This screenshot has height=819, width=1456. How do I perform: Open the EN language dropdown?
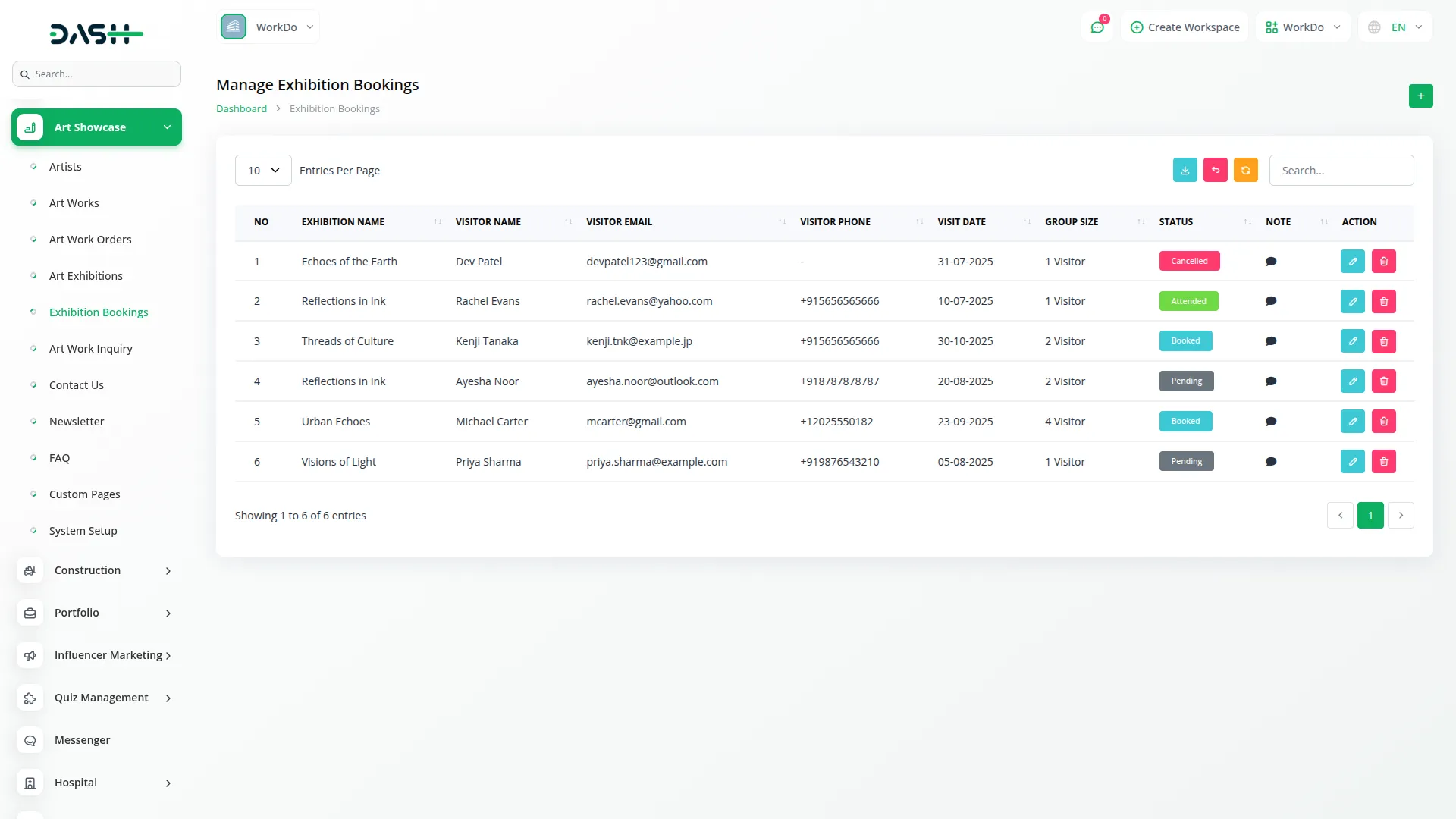(x=1398, y=27)
